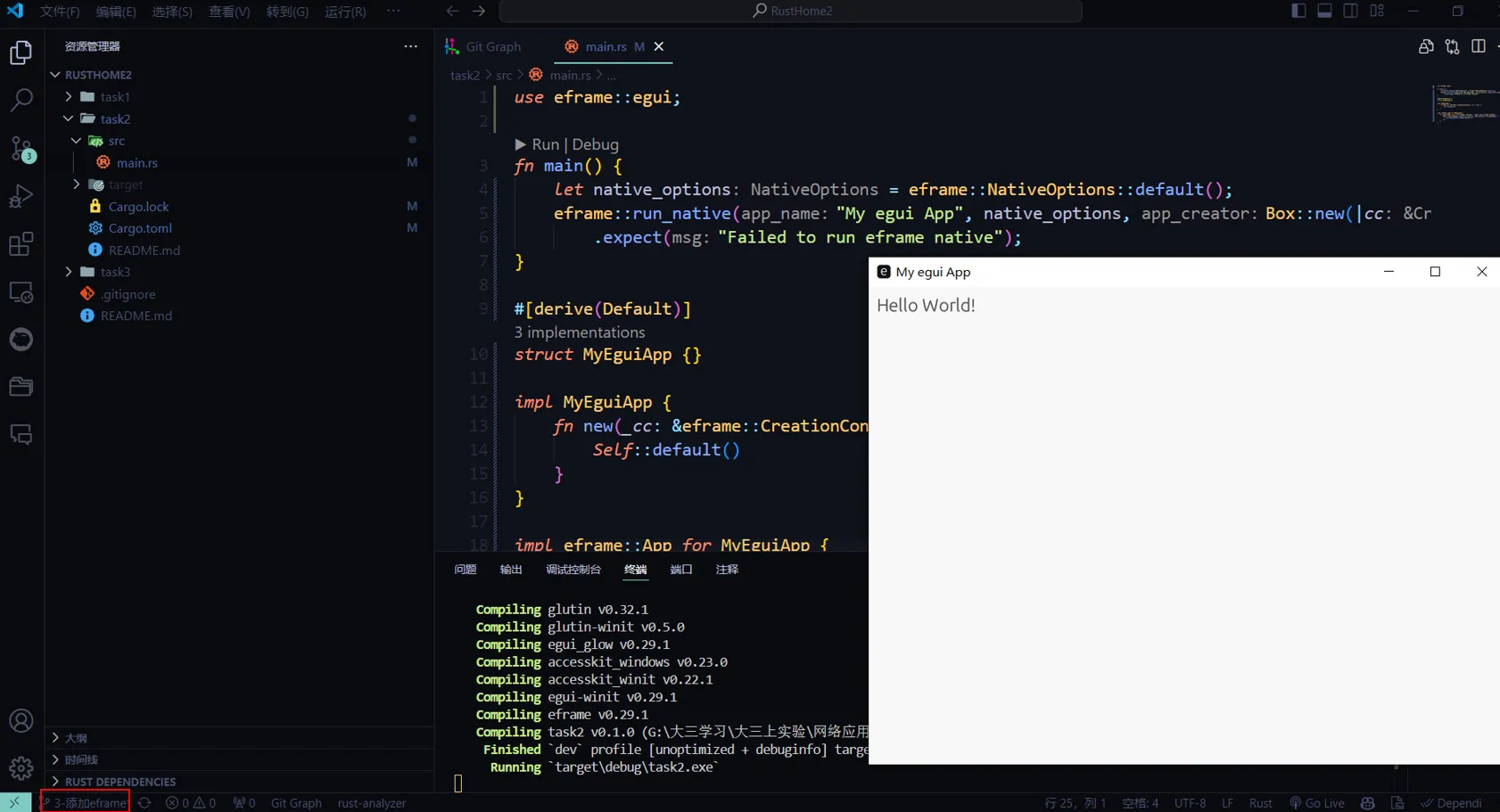The image size is (1500, 812).
Task: Open the Search icon in activity bar
Action: [21, 100]
